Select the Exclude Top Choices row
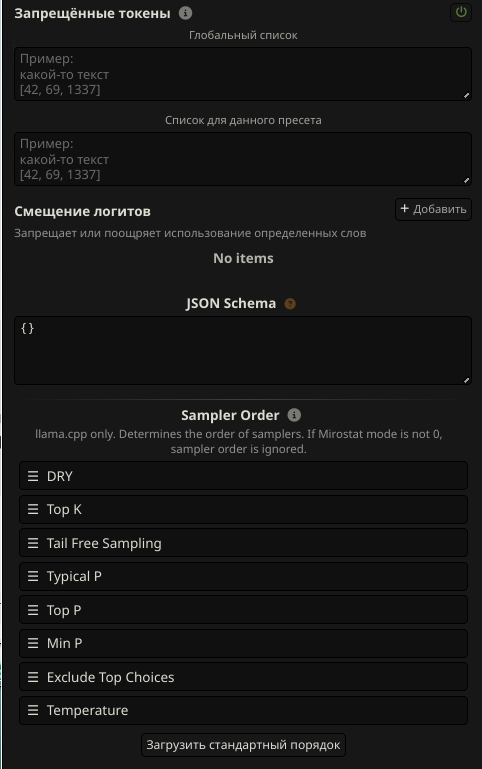 tap(243, 677)
